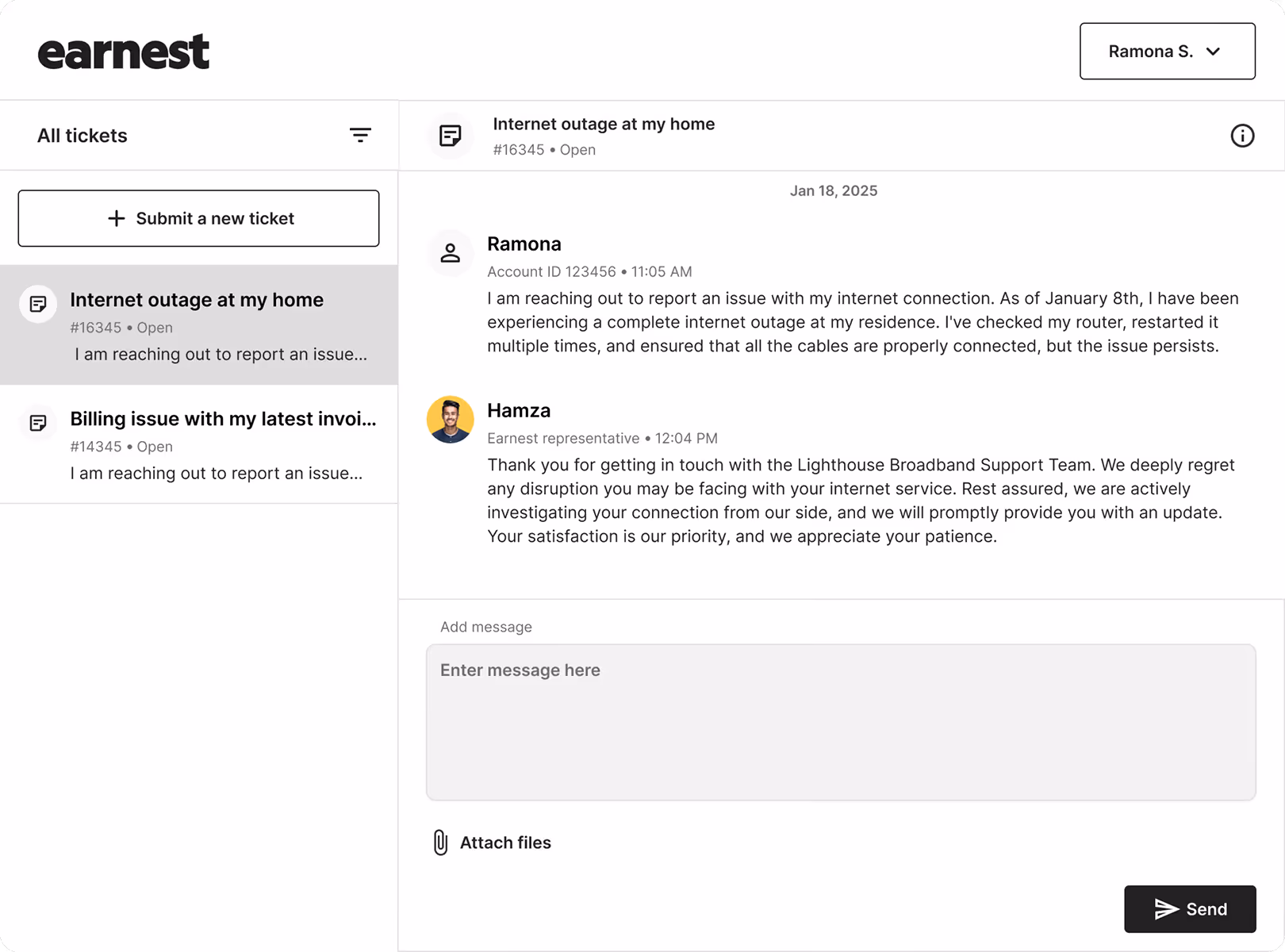Click the plus icon on Submit a new ticket
Image resolution: width=1285 pixels, height=952 pixels.
(x=116, y=218)
